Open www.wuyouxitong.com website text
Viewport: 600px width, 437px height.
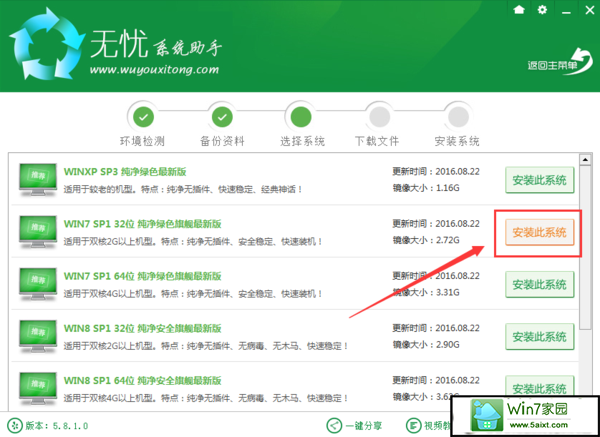pos(154,70)
